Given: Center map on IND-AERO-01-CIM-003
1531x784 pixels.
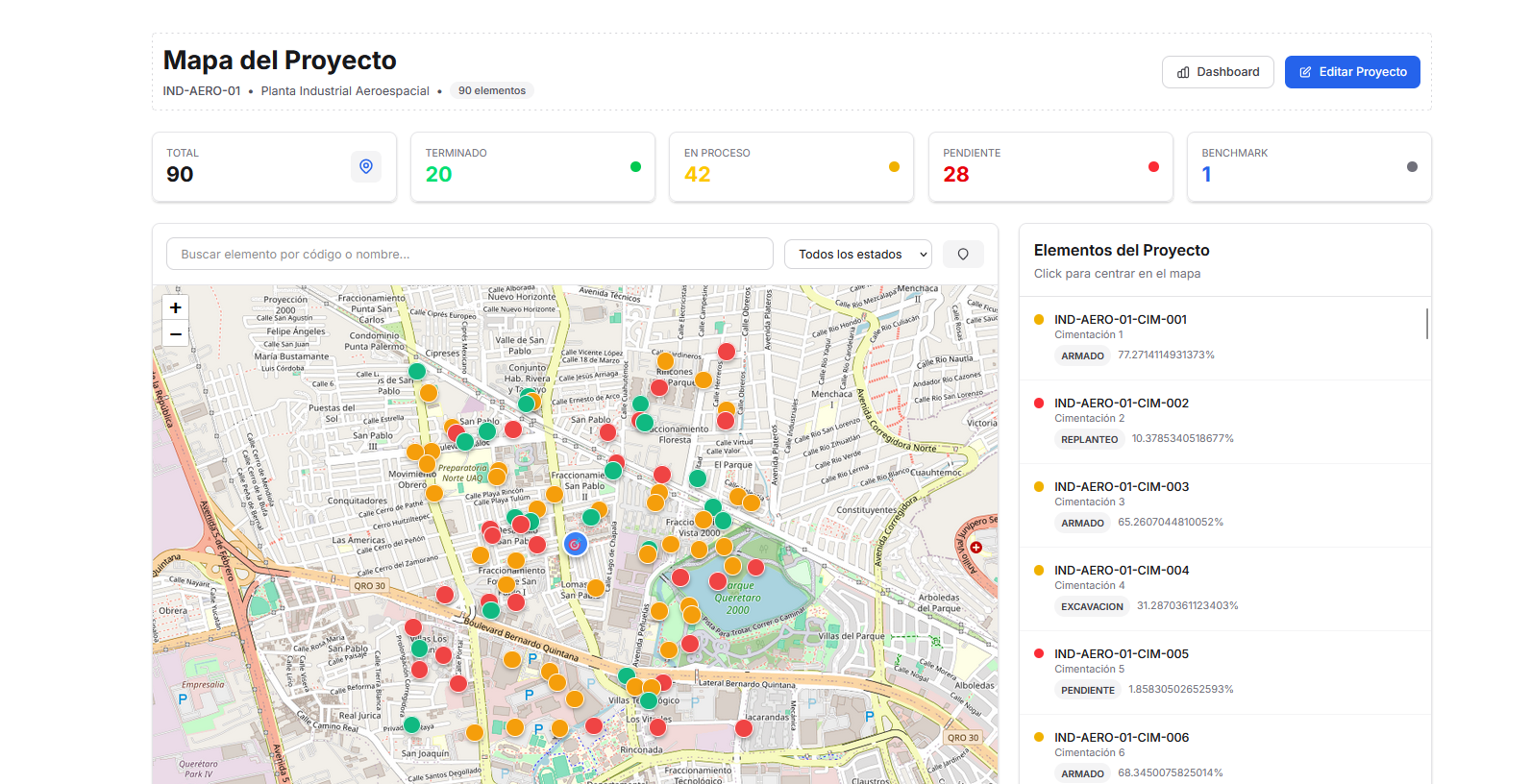Looking at the screenshot, I should (x=1122, y=487).
